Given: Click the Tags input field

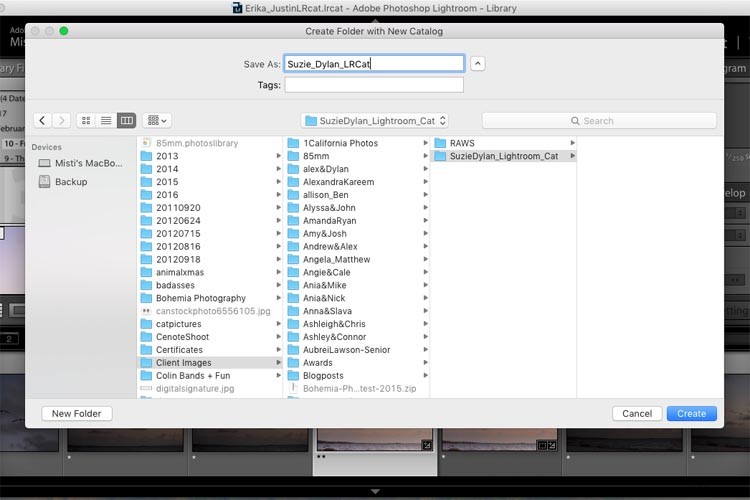Looking at the screenshot, I should (x=373, y=85).
